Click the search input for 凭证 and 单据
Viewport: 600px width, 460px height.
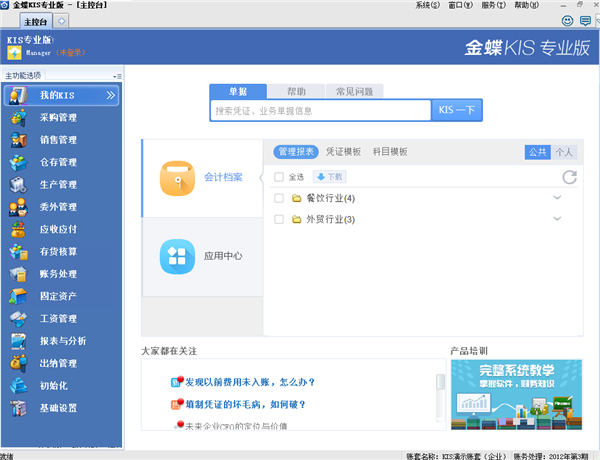pyautogui.click(x=320, y=111)
